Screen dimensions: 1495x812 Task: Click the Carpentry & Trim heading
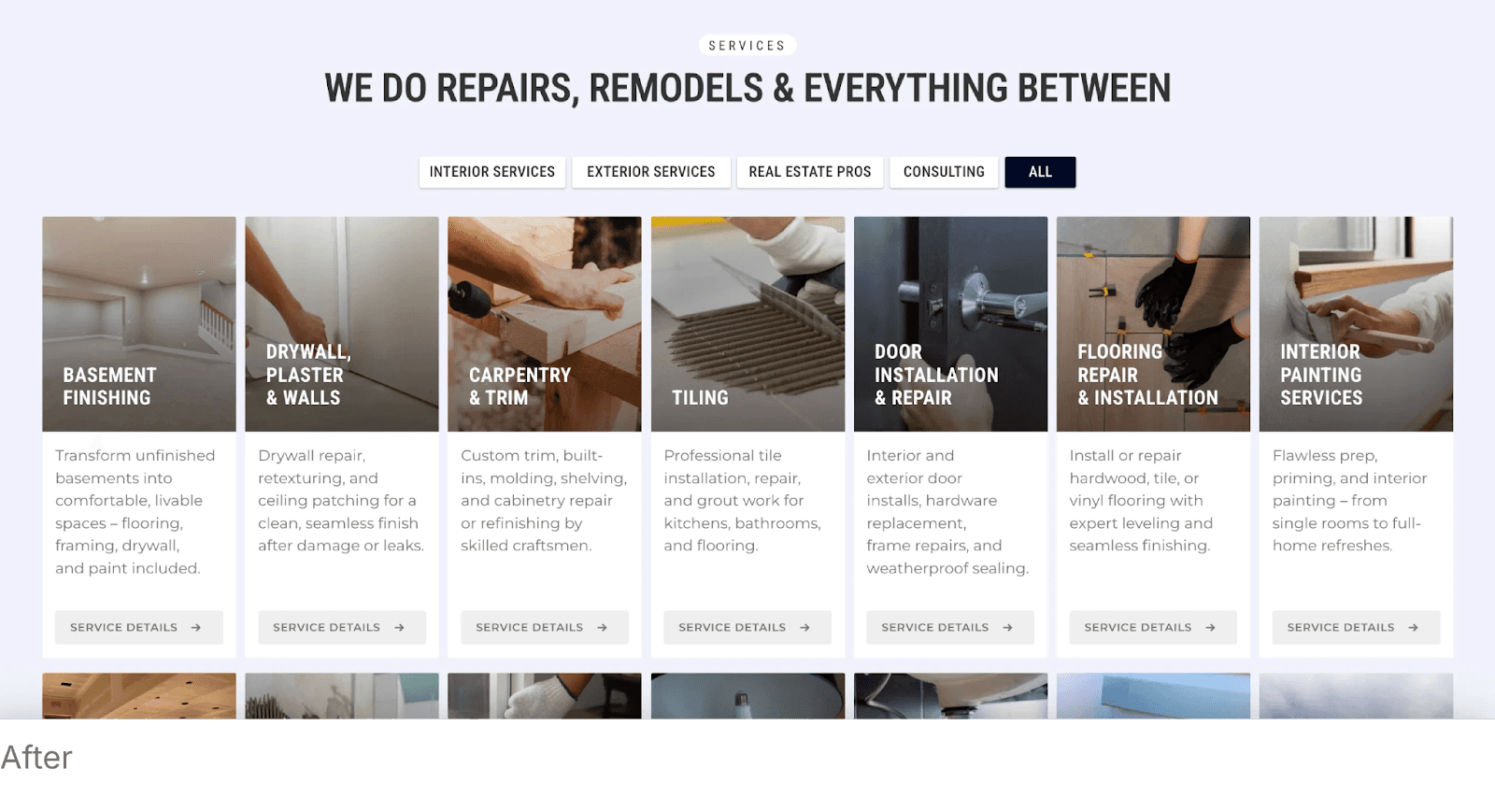(520, 386)
